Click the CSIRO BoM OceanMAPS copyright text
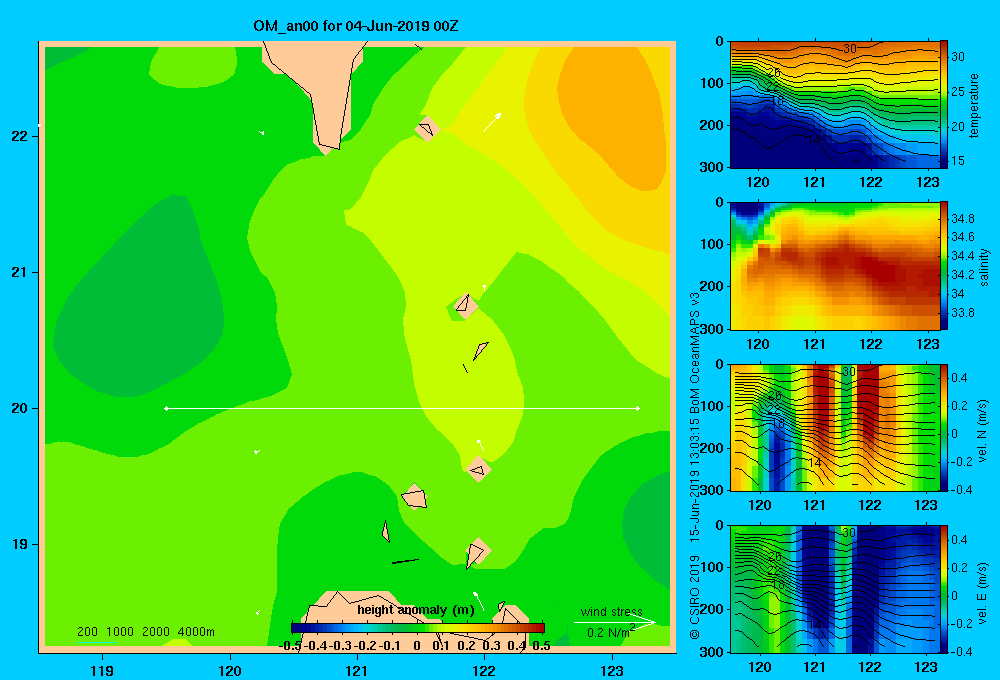 point(695,466)
